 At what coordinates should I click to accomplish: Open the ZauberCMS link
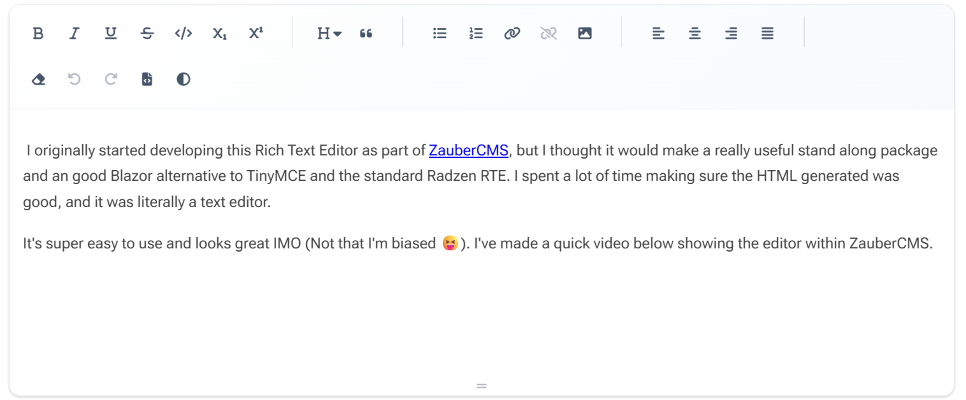pos(468,151)
